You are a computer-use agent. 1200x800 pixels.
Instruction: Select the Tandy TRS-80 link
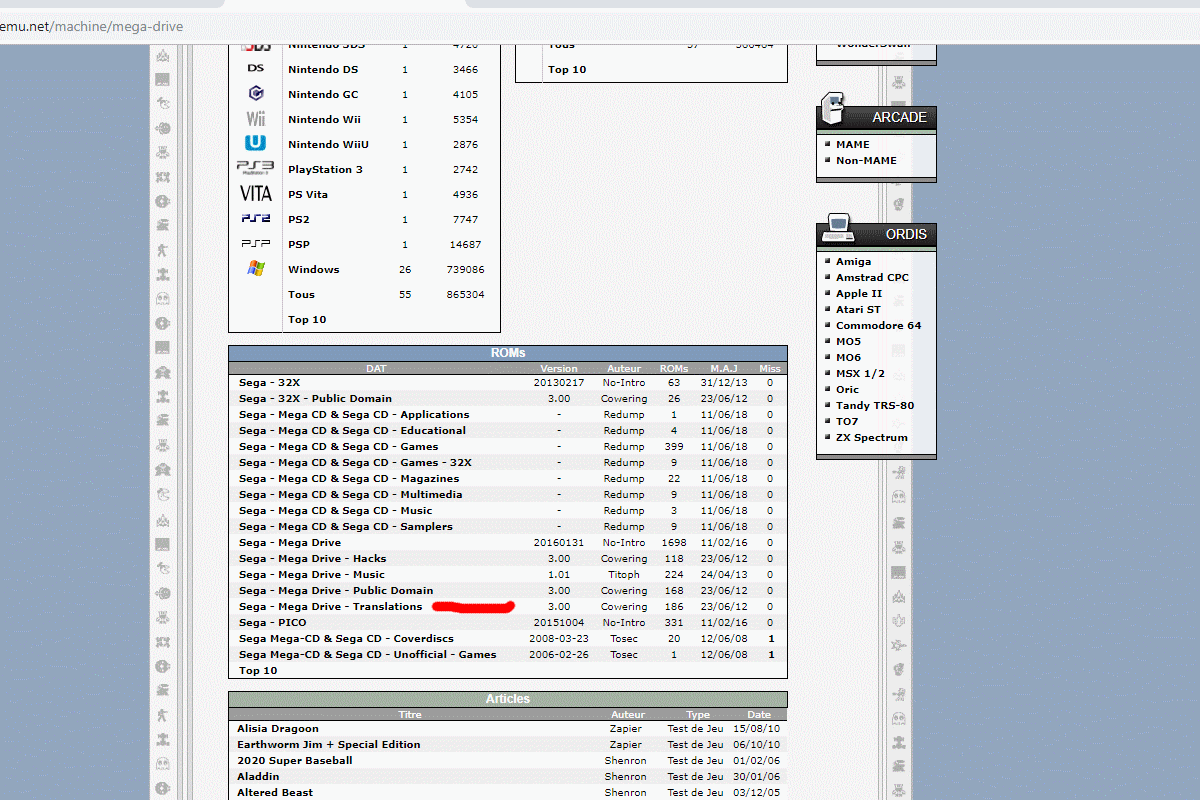coord(875,405)
